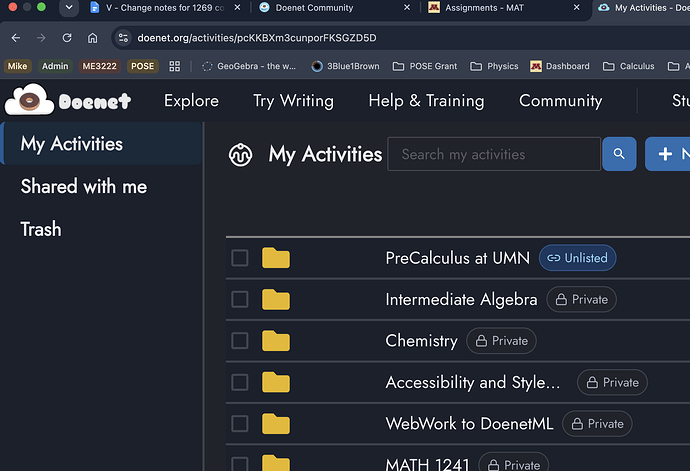This screenshot has height=471, width=690.
Task: Open the Intermediate Algebra folder name
Action: pyautogui.click(x=461, y=299)
